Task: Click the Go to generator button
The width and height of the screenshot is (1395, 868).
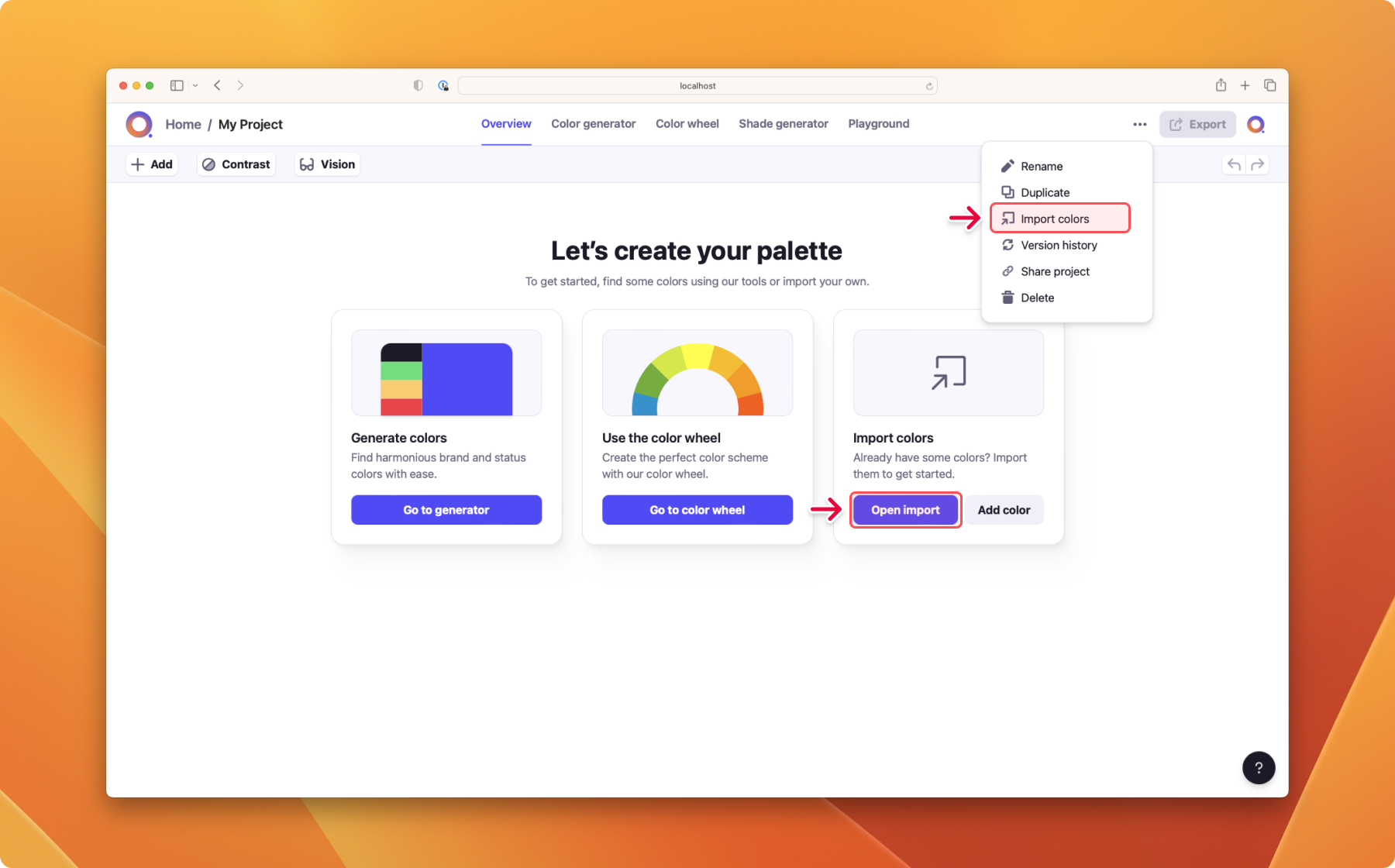Action: click(x=446, y=510)
